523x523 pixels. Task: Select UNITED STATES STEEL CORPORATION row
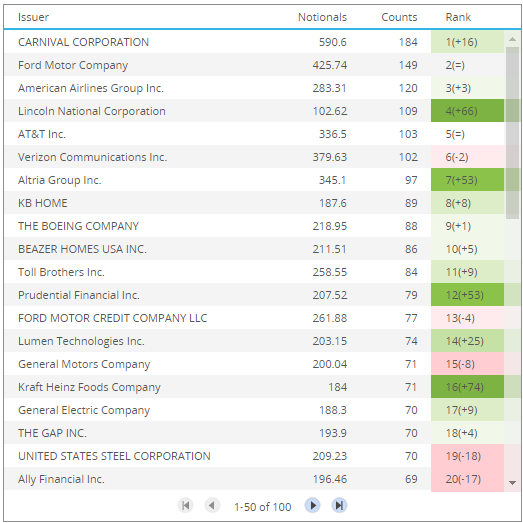[254, 456]
